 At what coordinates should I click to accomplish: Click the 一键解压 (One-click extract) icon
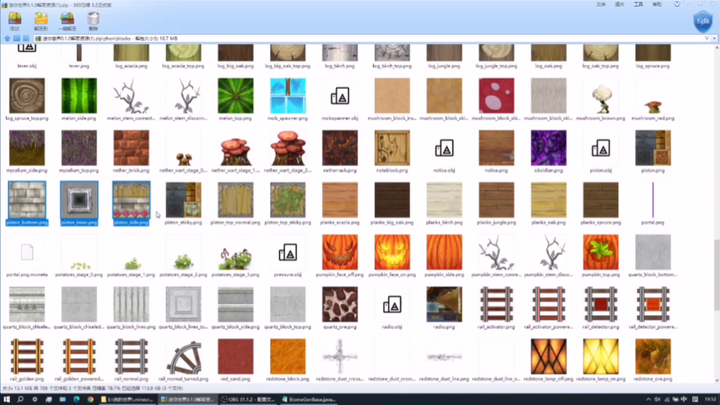point(67,20)
